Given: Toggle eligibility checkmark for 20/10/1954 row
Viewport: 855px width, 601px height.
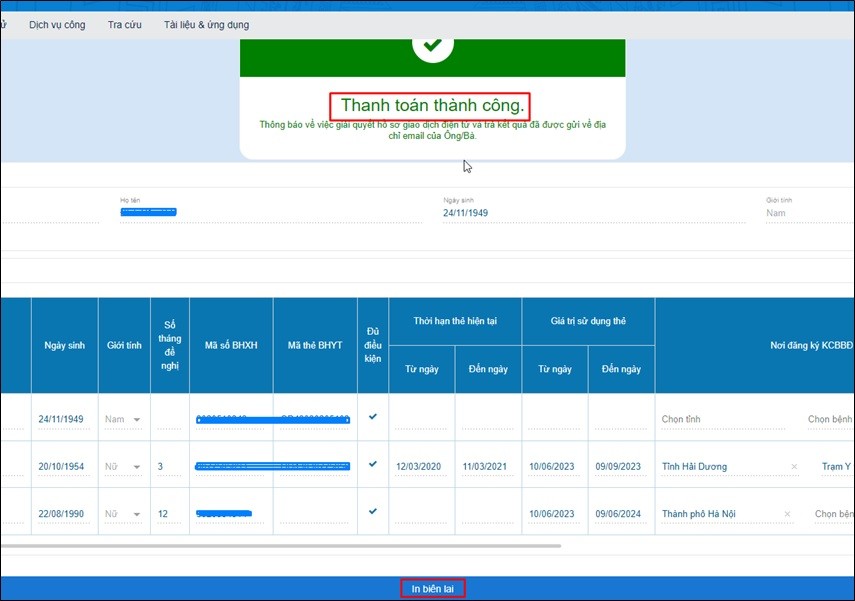Looking at the screenshot, I should click(373, 464).
